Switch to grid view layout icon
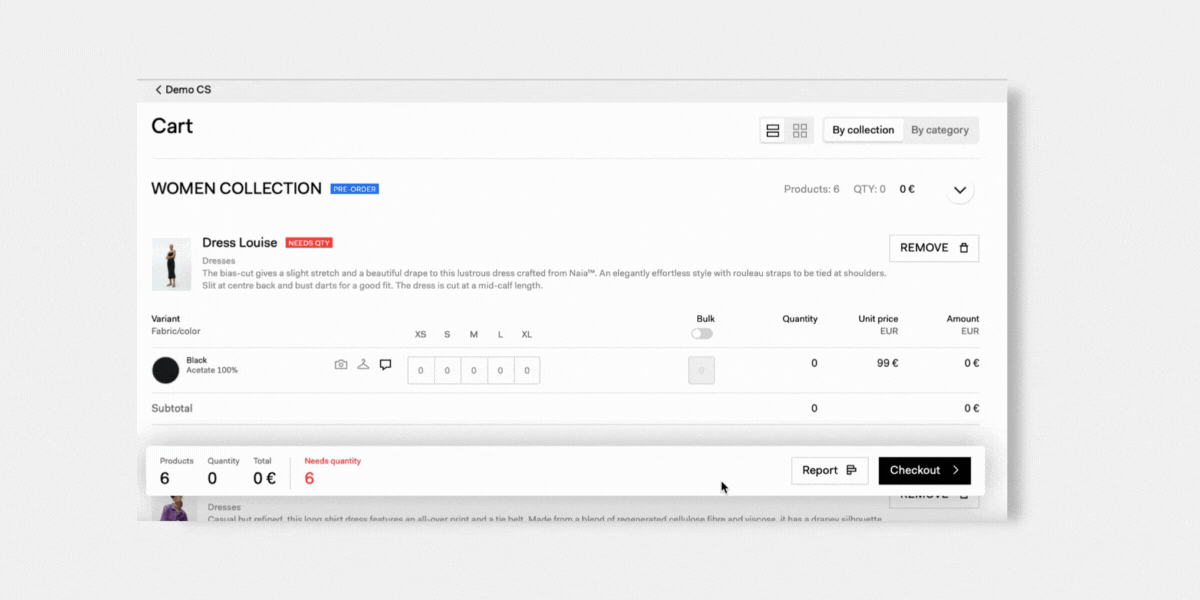 800,130
